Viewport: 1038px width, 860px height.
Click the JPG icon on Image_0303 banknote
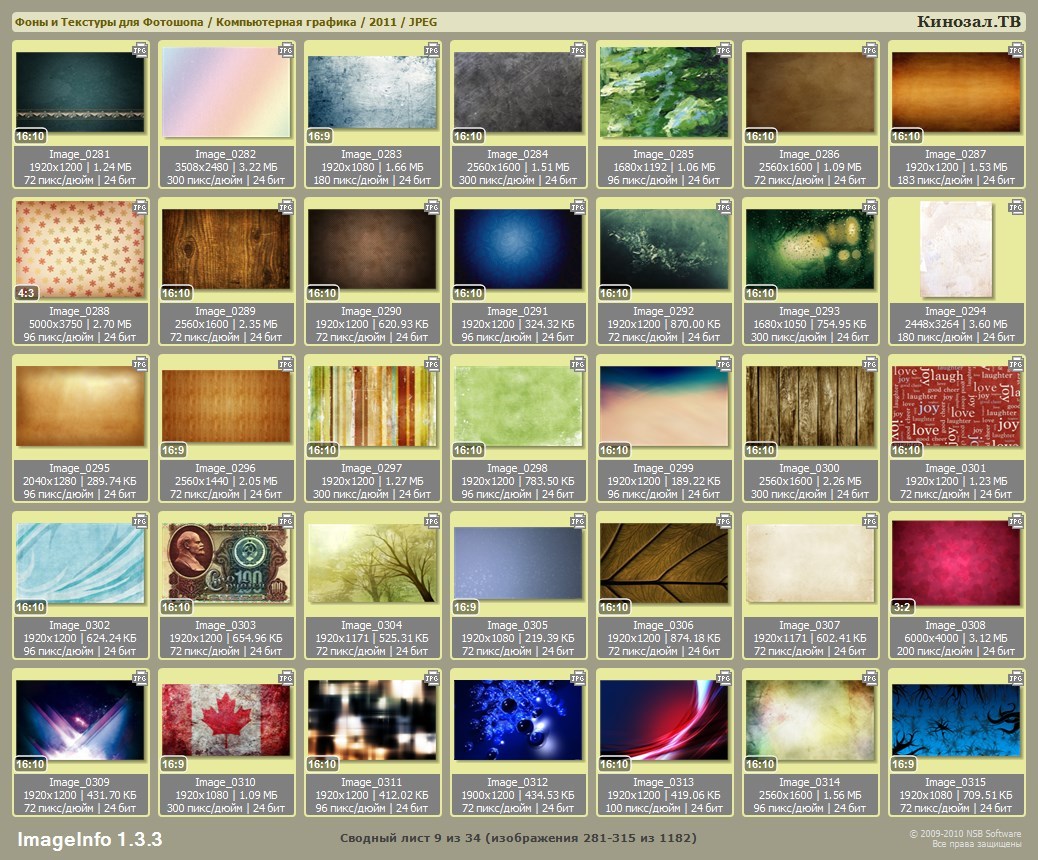pyautogui.click(x=286, y=520)
